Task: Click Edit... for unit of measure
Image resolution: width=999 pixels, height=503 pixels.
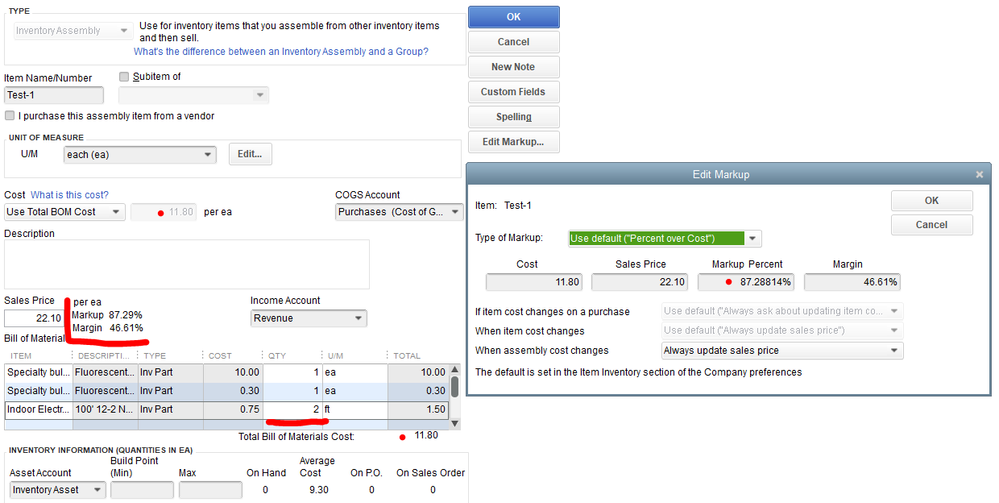Action: coord(250,154)
